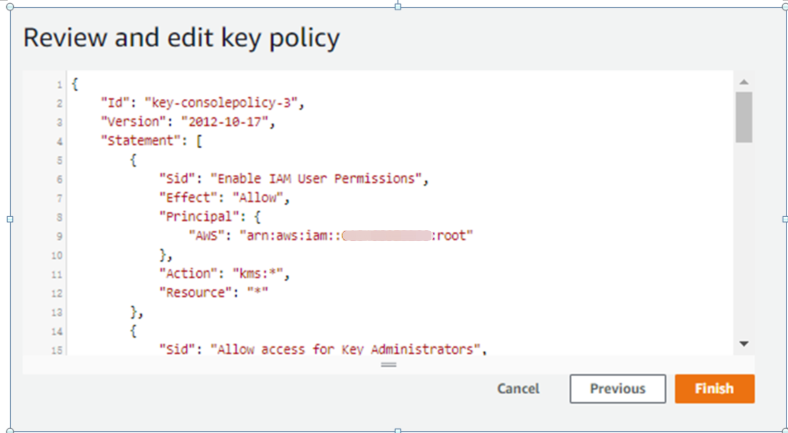Click the left middle selection handle
The width and height of the screenshot is (788, 433).
pyautogui.click(x=10, y=219)
